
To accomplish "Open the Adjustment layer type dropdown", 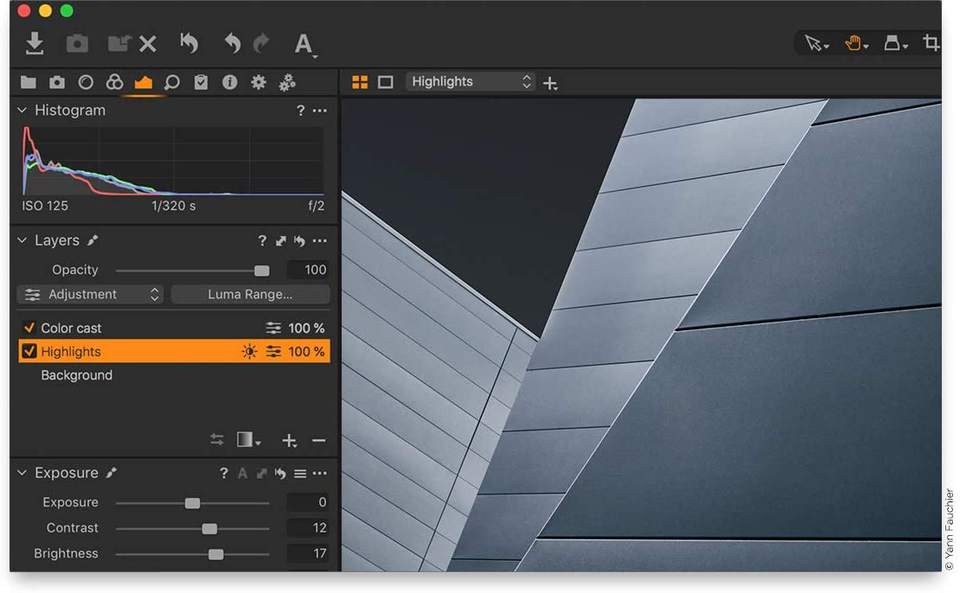I will pyautogui.click(x=92, y=294).
